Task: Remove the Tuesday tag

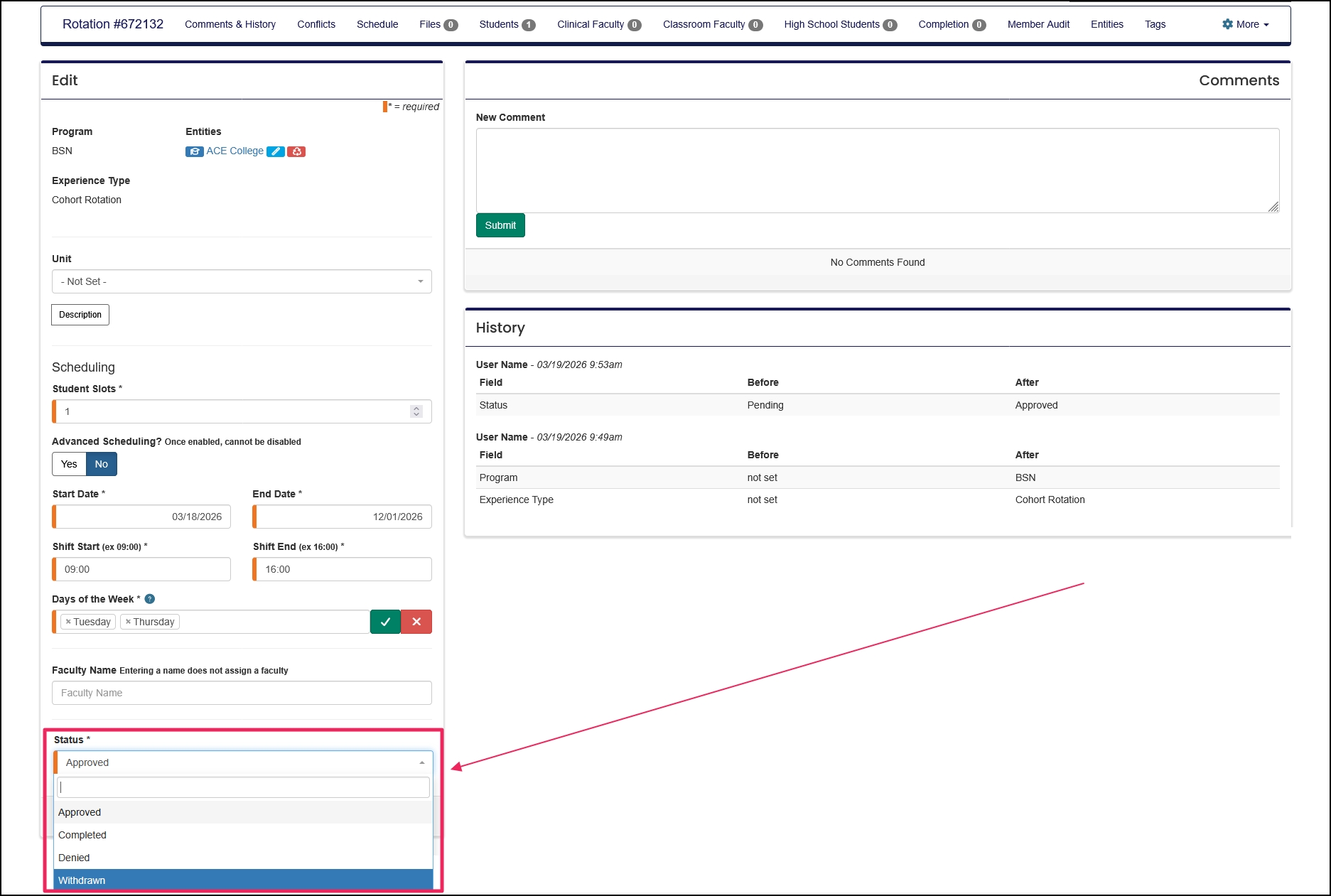Action: (x=68, y=622)
